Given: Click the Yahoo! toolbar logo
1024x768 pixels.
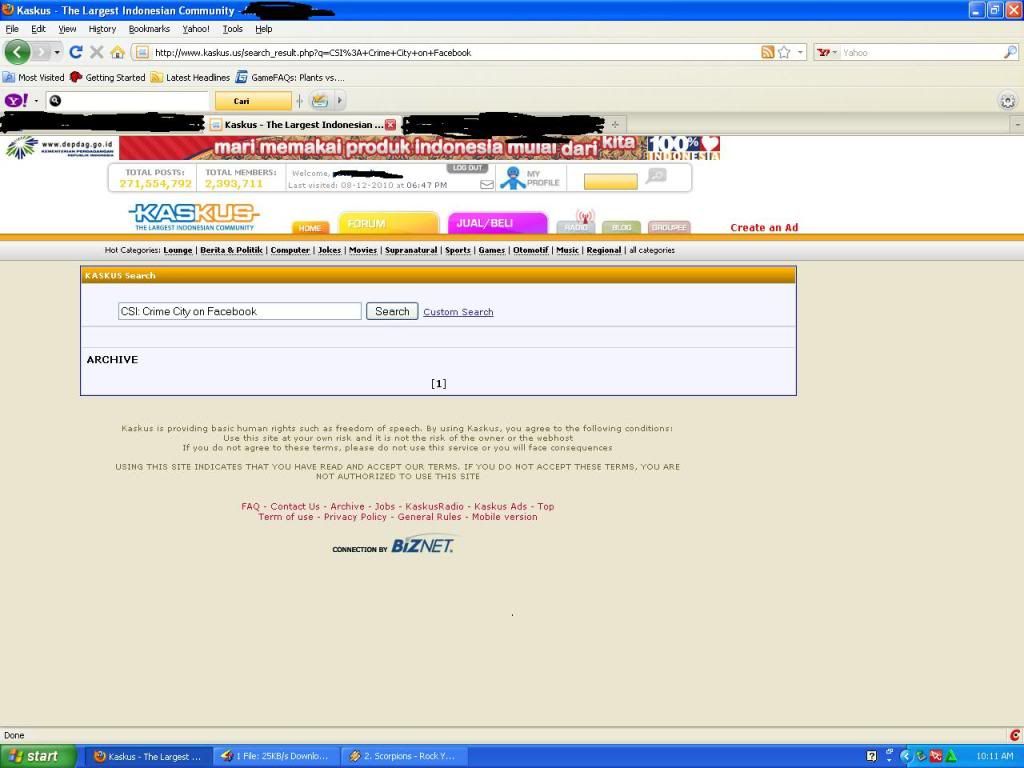Looking at the screenshot, I should 16,101.
